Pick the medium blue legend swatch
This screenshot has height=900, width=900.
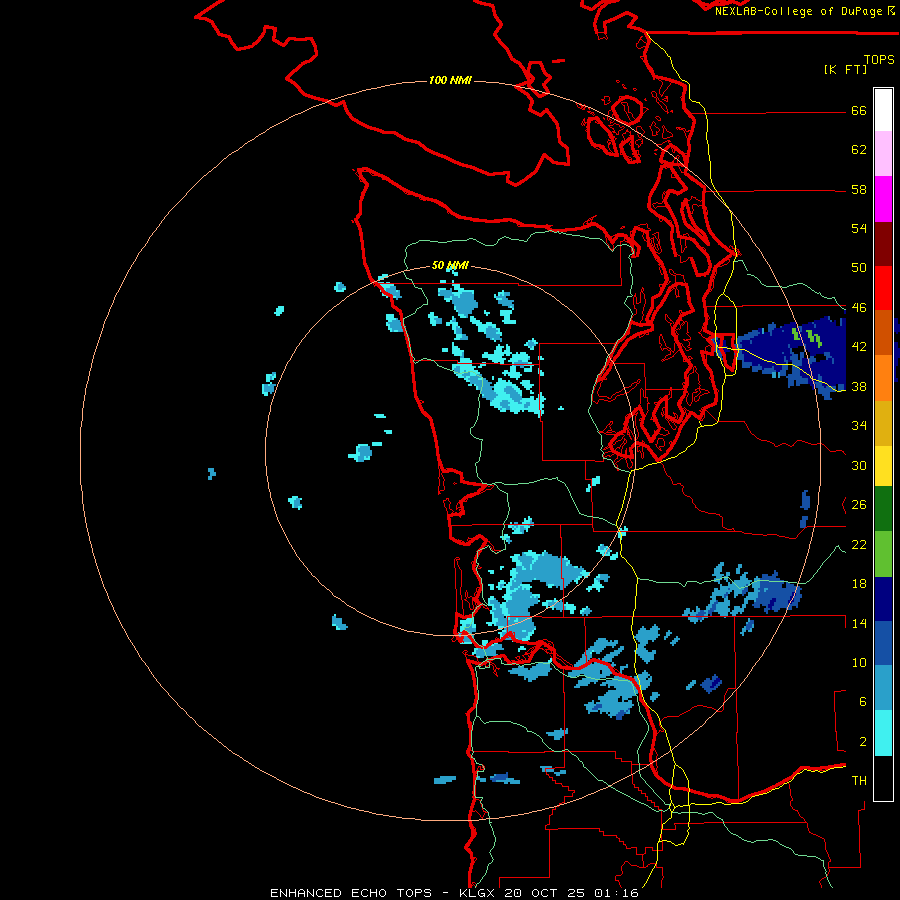tap(883, 643)
